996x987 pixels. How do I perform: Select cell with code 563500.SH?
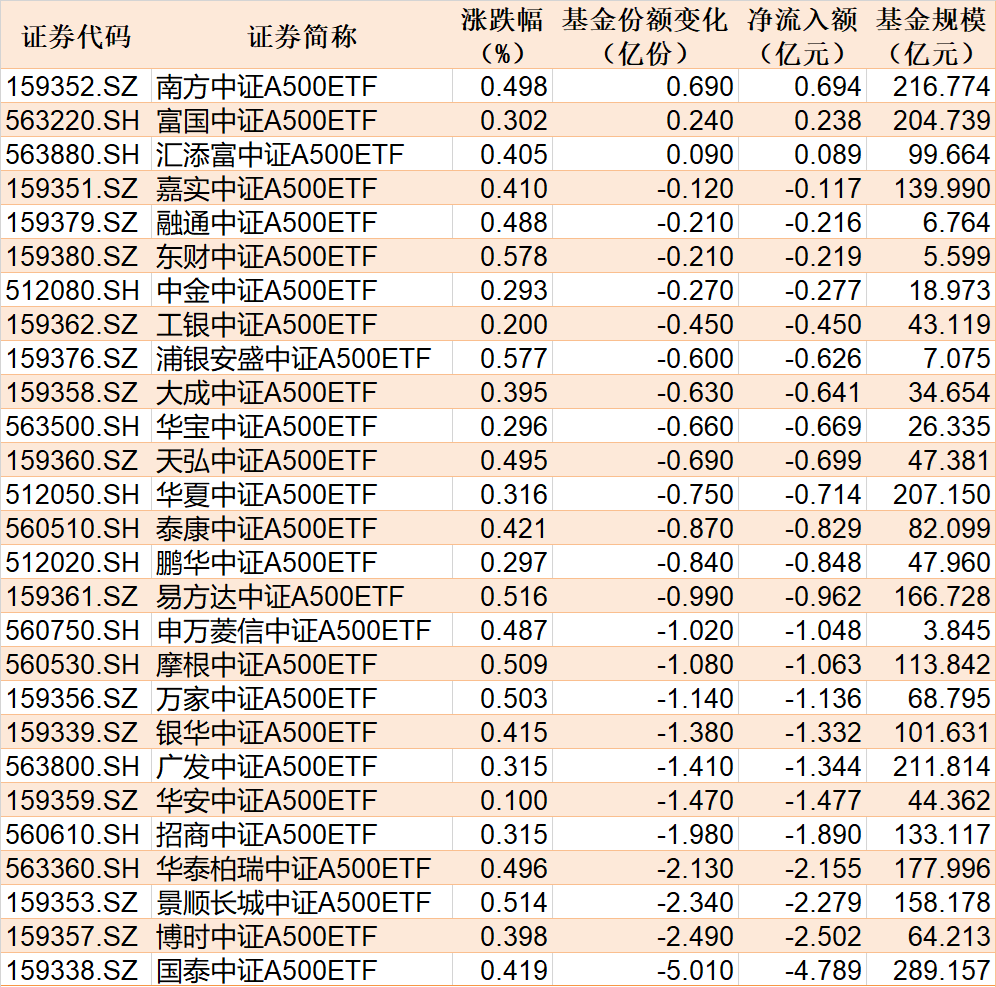click(x=76, y=426)
